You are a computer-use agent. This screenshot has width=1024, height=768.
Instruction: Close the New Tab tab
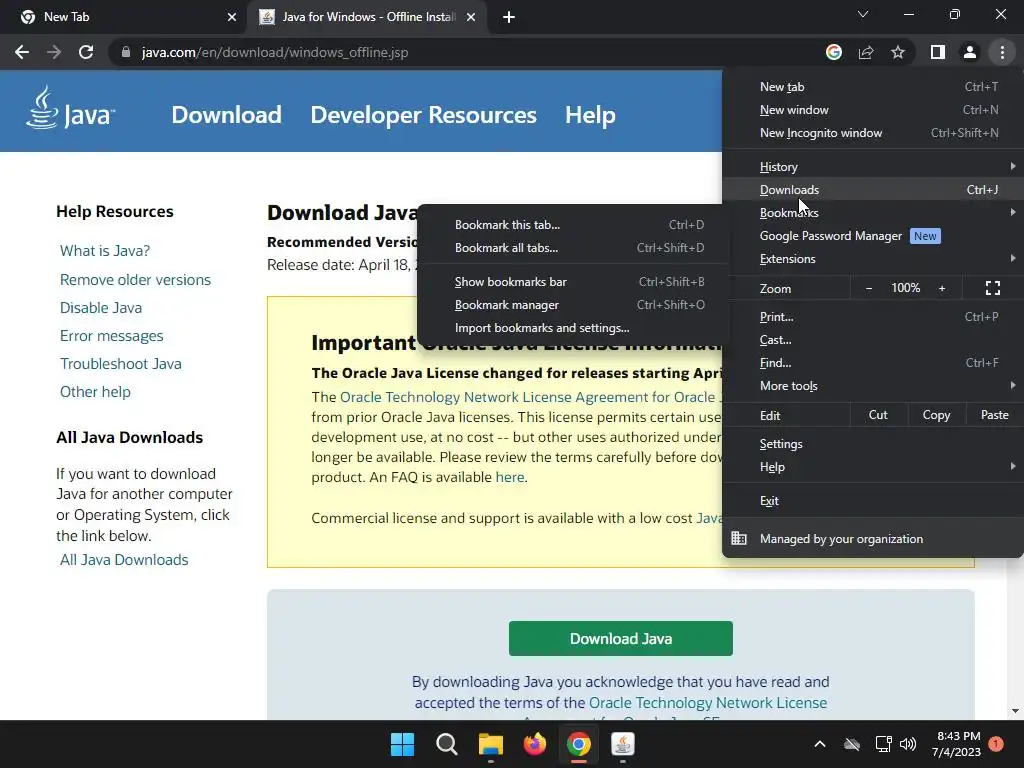coord(232,17)
